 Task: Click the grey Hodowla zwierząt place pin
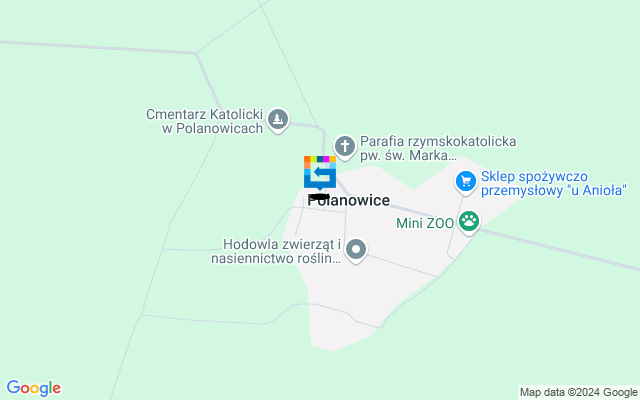(x=356, y=250)
